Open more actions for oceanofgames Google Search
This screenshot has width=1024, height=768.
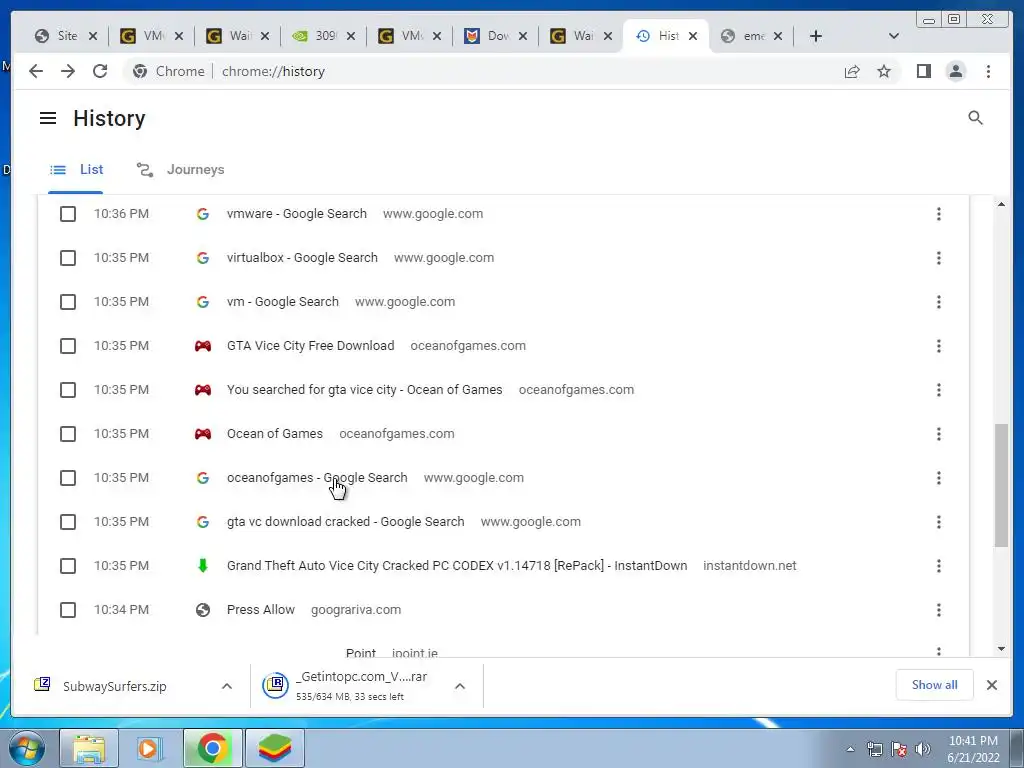(x=938, y=478)
